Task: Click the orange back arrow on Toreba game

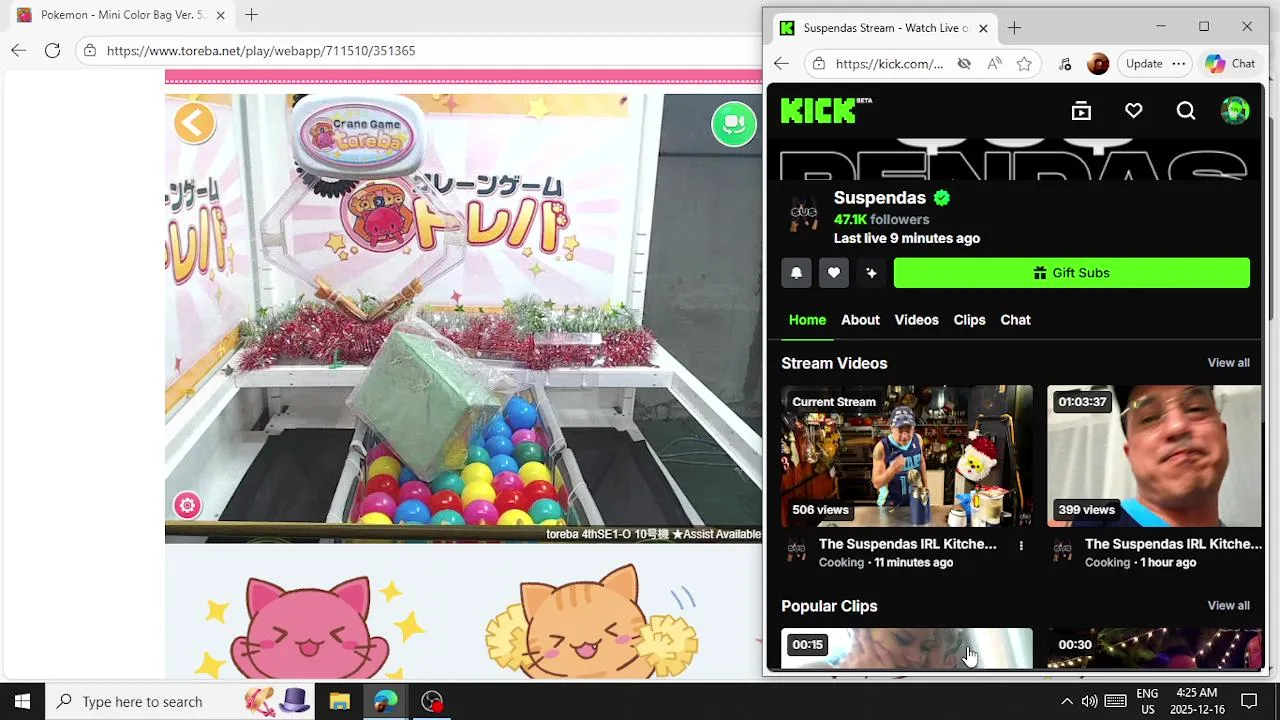Action: [194, 124]
